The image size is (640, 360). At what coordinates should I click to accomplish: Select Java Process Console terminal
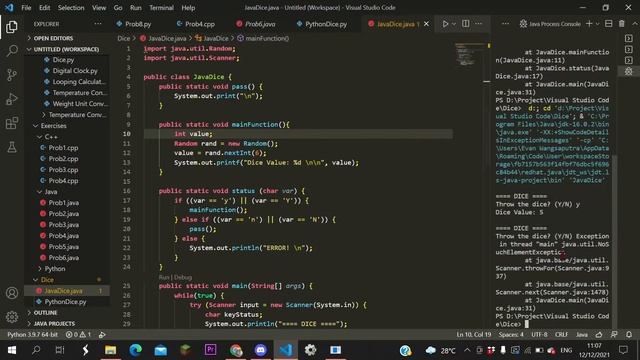click(x=549, y=24)
